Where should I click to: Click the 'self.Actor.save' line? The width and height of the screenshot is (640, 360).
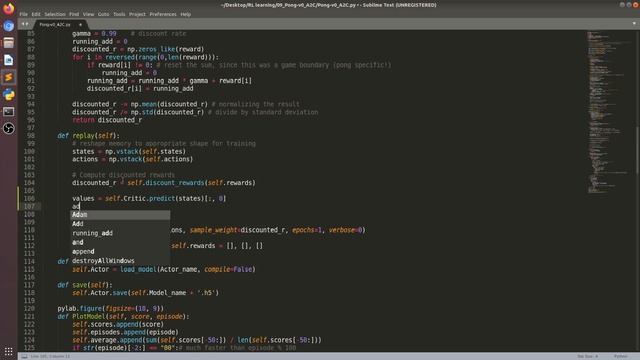point(145,293)
